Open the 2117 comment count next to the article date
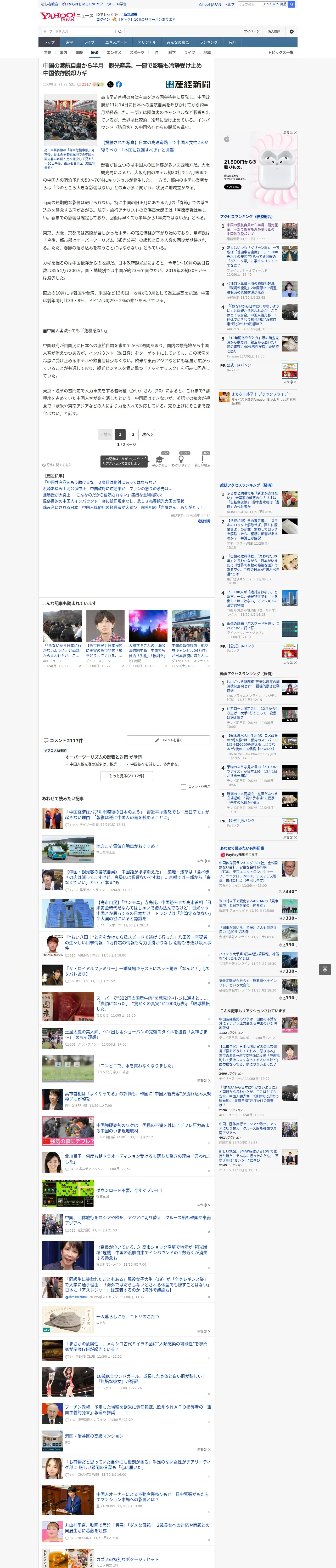 [84, 85]
